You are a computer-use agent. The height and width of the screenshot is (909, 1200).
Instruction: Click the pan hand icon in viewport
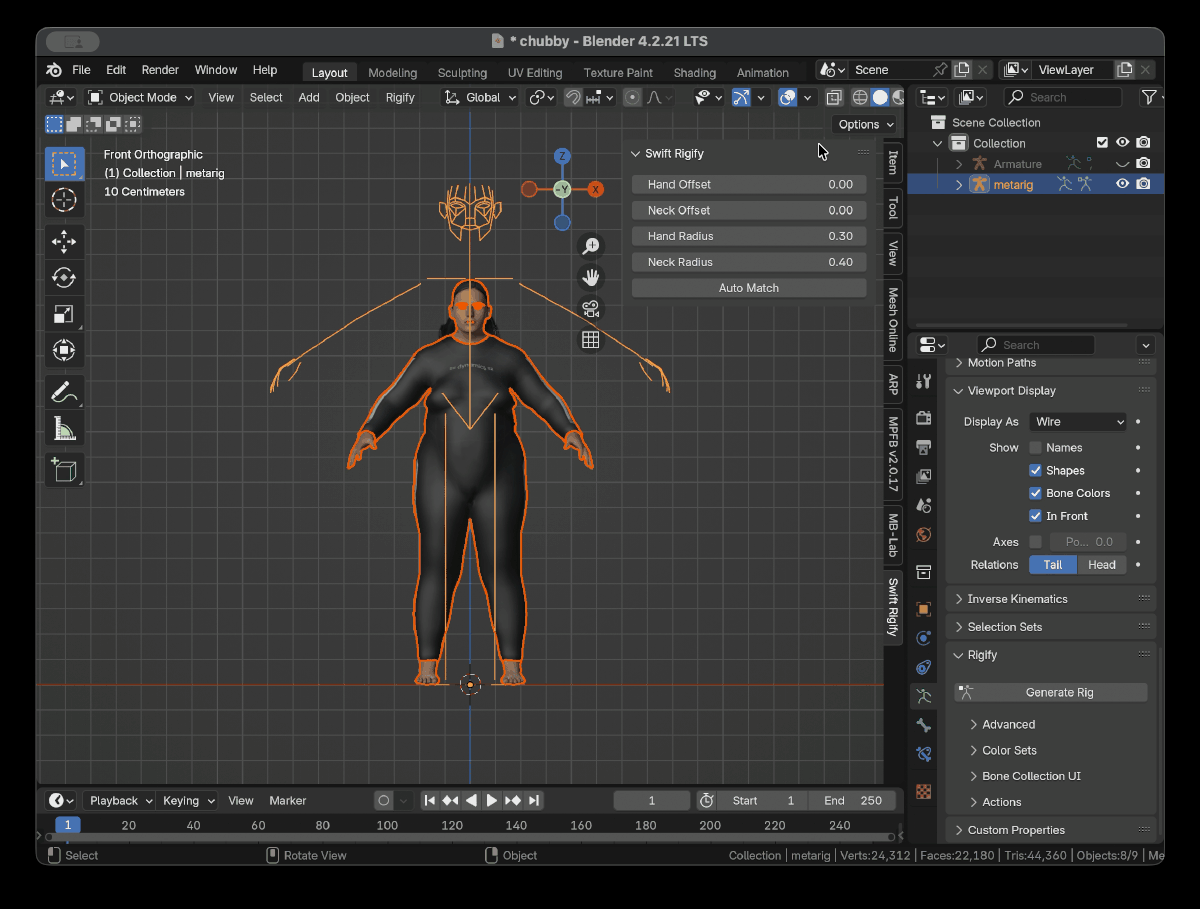click(591, 277)
